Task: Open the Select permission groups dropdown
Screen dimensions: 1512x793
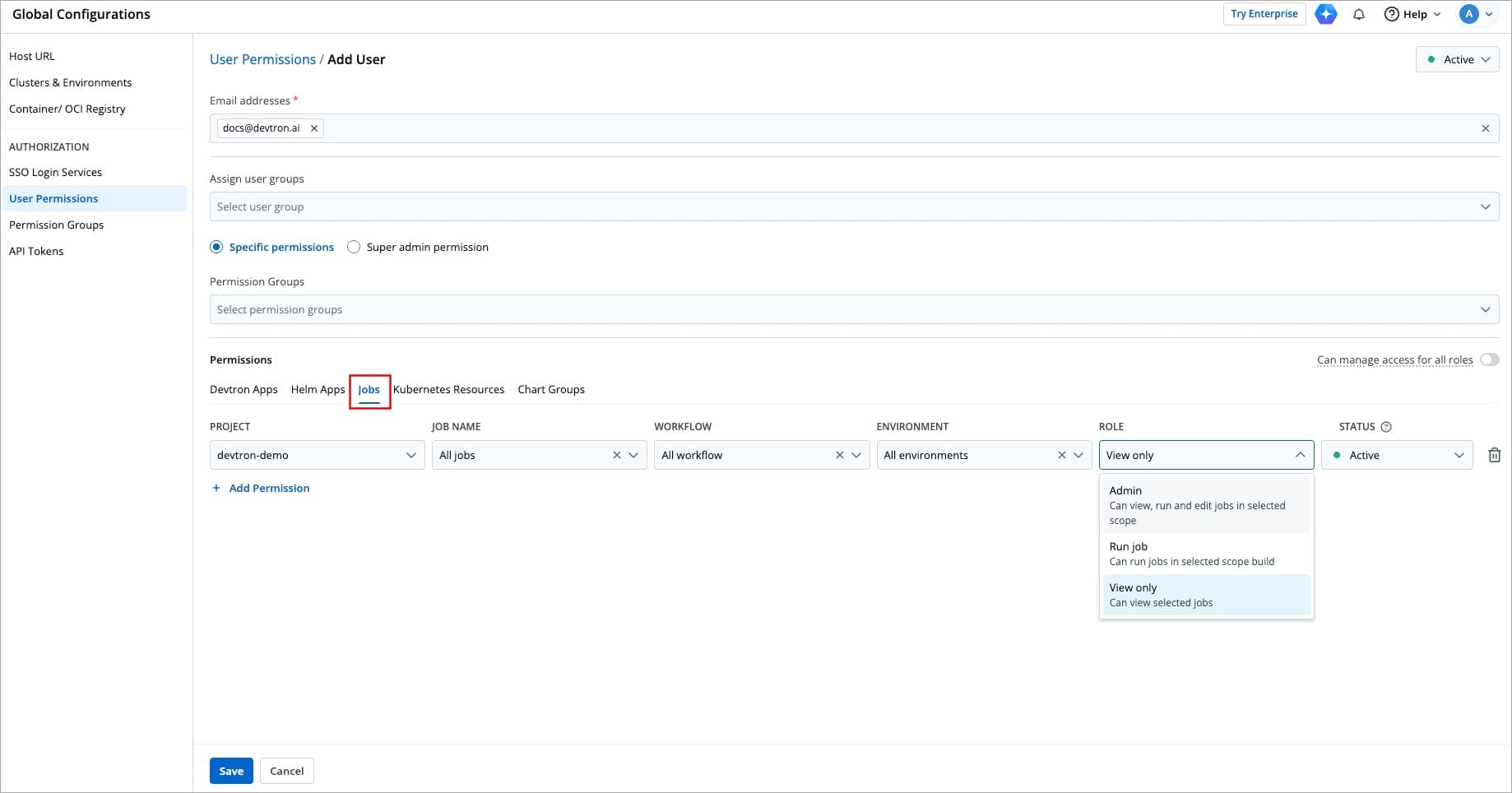Action: 854,309
